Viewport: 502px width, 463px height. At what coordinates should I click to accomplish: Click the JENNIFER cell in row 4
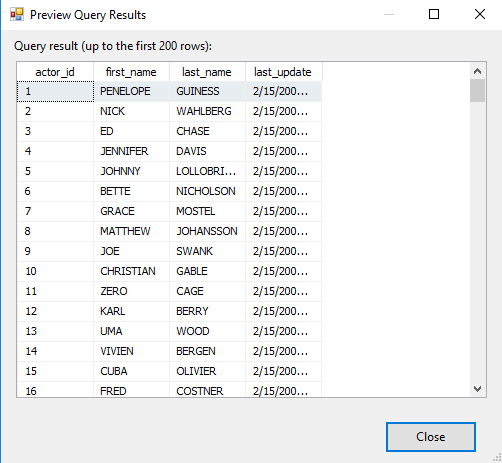[131, 151]
